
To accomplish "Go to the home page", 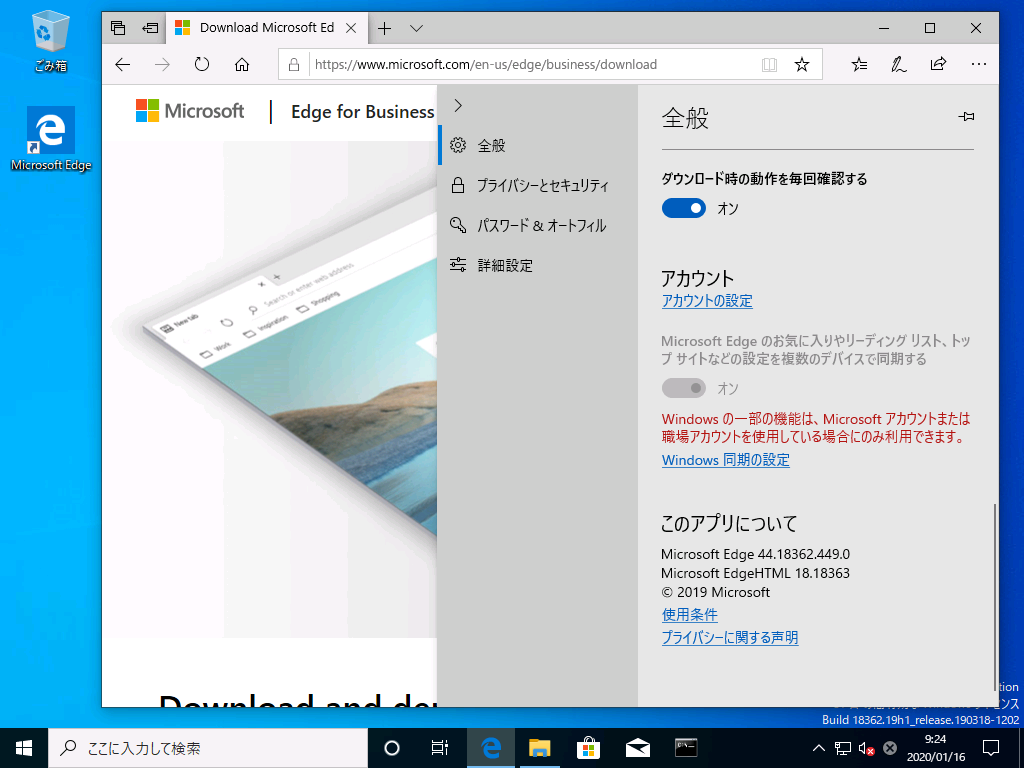I will click(242, 64).
